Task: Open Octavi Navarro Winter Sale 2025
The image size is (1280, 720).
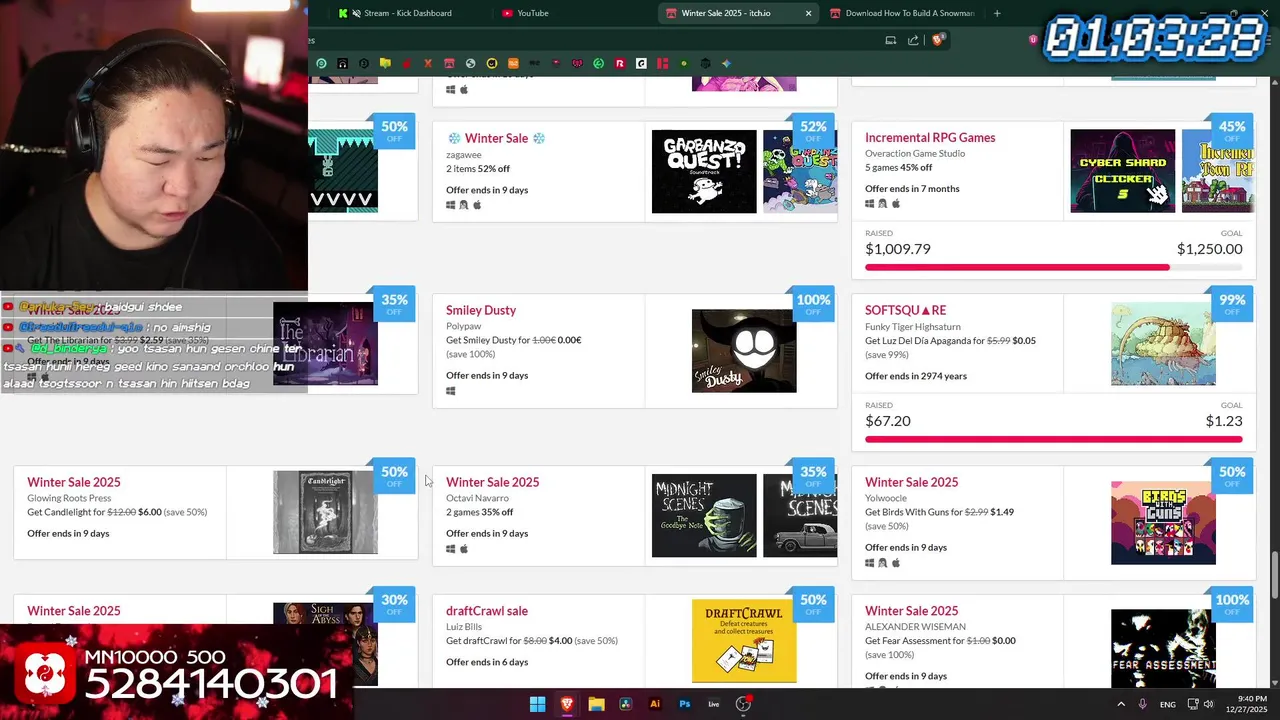Action: (492, 482)
